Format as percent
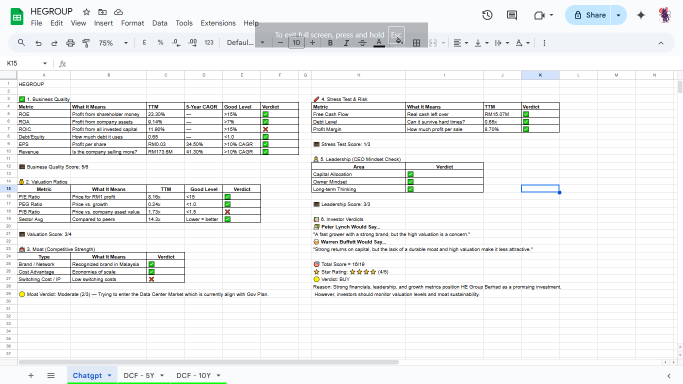The height and width of the screenshot is (384, 683). click(x=160, y=43)
